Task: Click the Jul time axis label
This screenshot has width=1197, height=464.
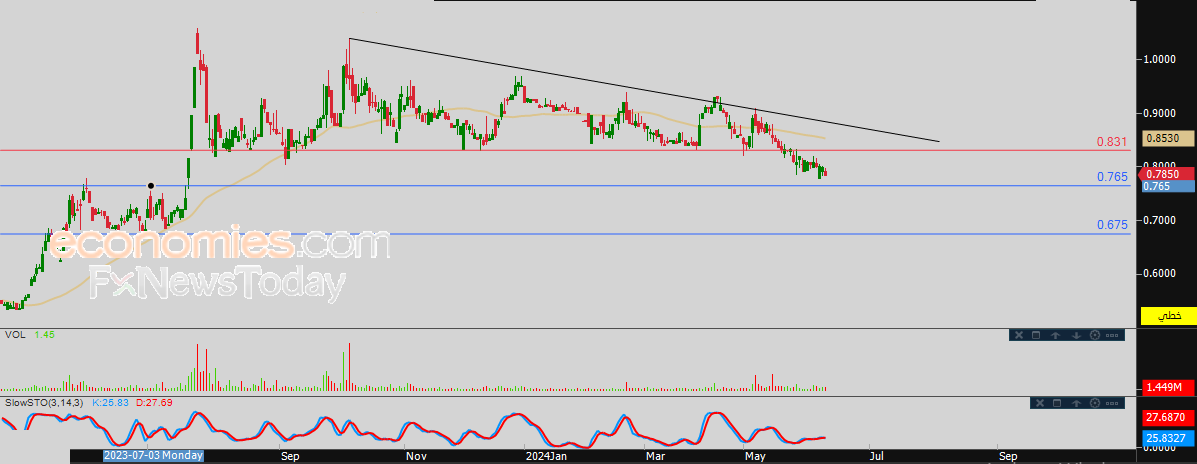Action: point(876,456)
